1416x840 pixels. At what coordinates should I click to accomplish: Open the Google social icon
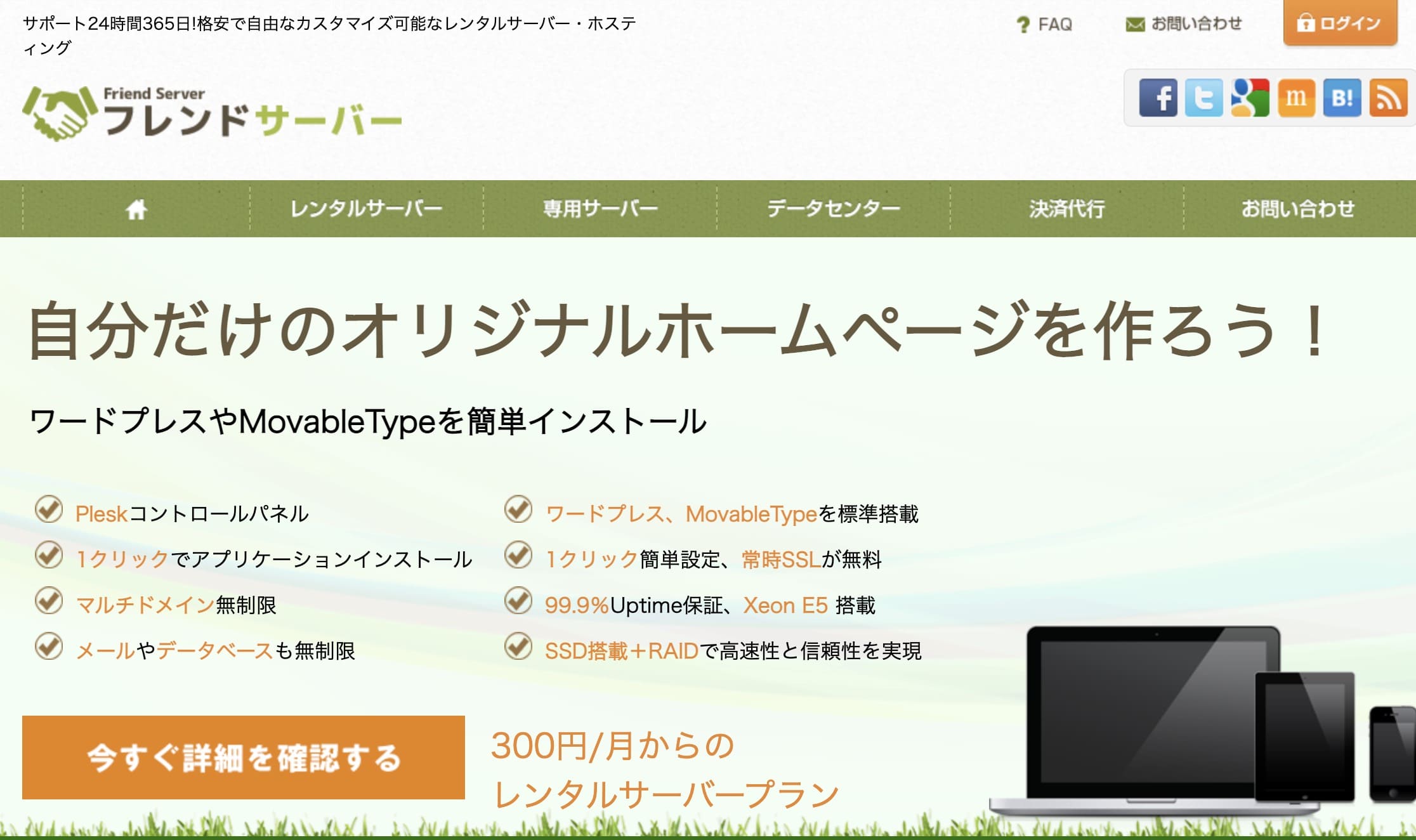point(1250,98)
